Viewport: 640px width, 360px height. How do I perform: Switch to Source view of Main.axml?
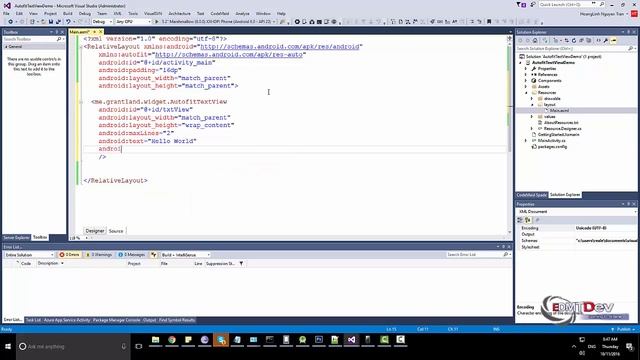[116, 231]
